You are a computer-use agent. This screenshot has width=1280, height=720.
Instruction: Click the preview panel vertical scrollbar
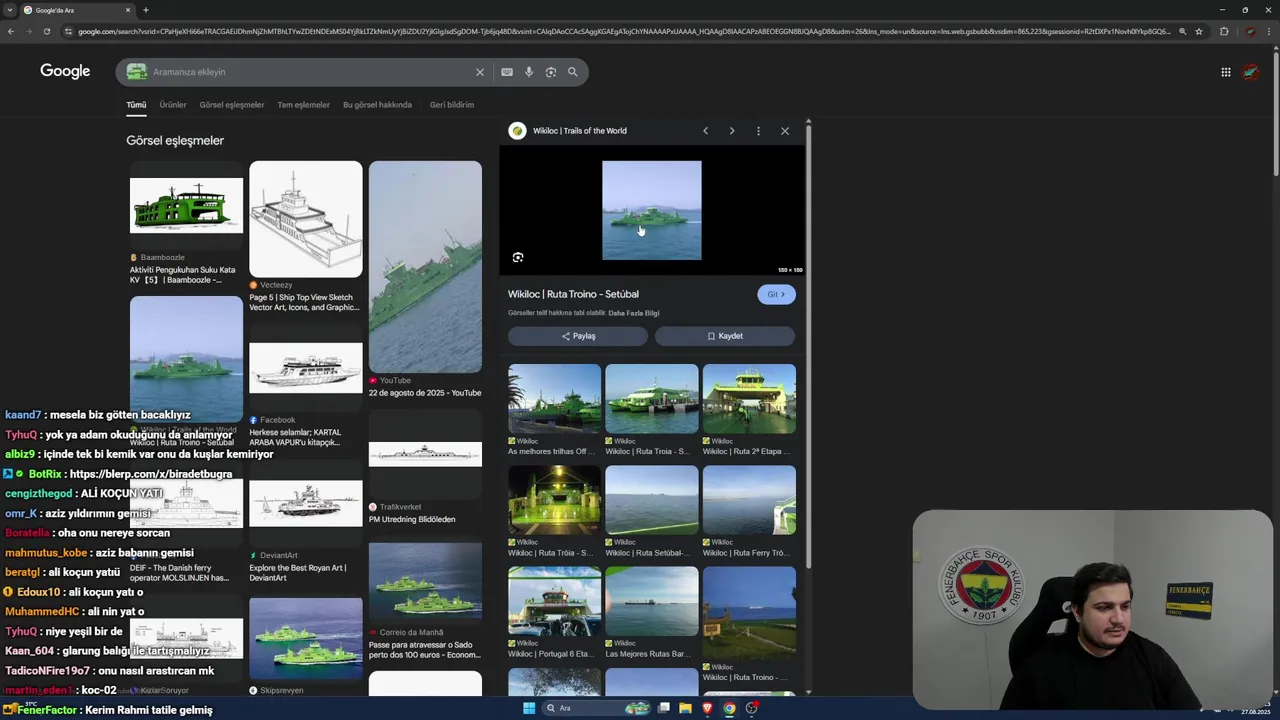tap(808, 345)
